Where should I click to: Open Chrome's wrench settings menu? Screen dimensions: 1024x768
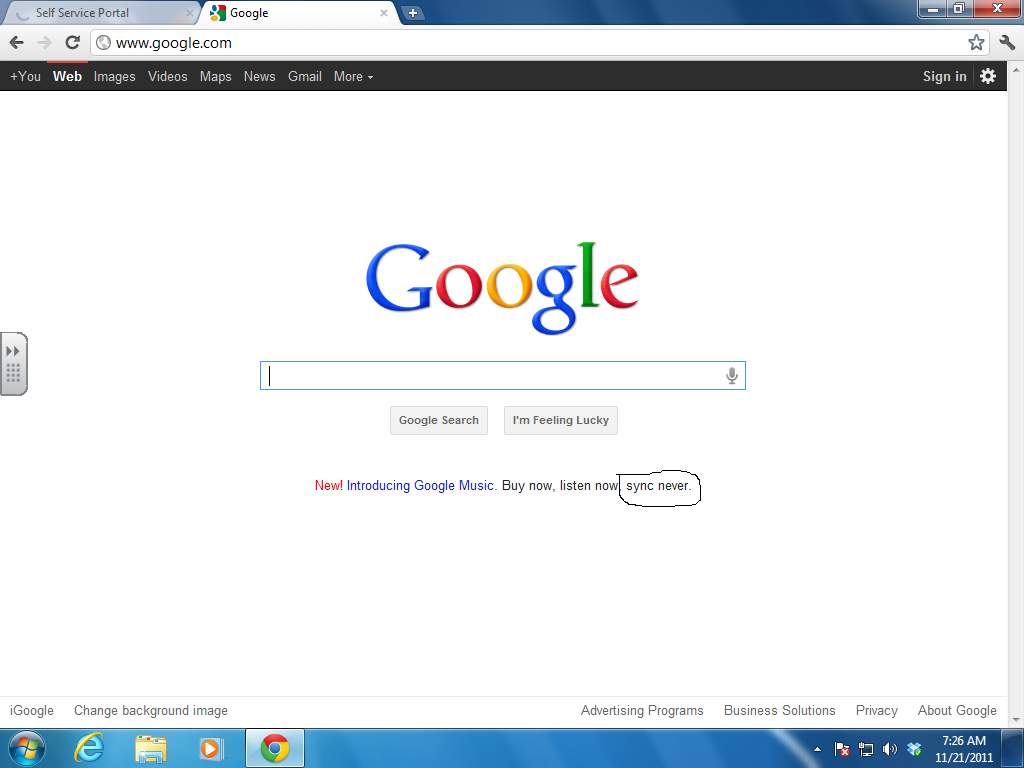point(1006,42)
